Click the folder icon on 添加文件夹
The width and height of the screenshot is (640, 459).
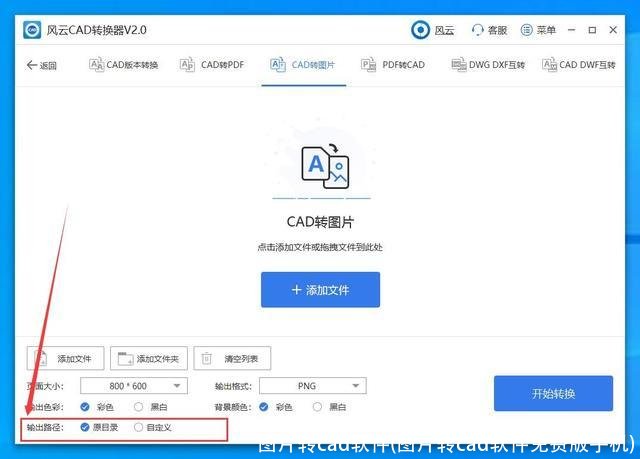coord(125,359)
